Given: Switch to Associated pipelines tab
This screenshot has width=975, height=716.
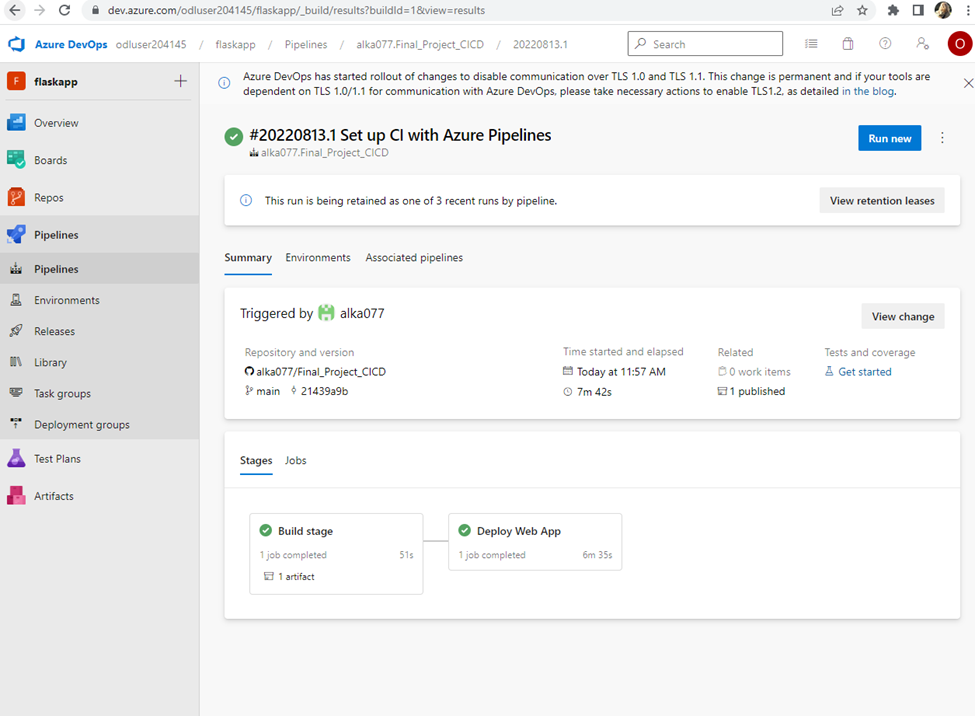Looking at the screenshot, I should 414,258.
